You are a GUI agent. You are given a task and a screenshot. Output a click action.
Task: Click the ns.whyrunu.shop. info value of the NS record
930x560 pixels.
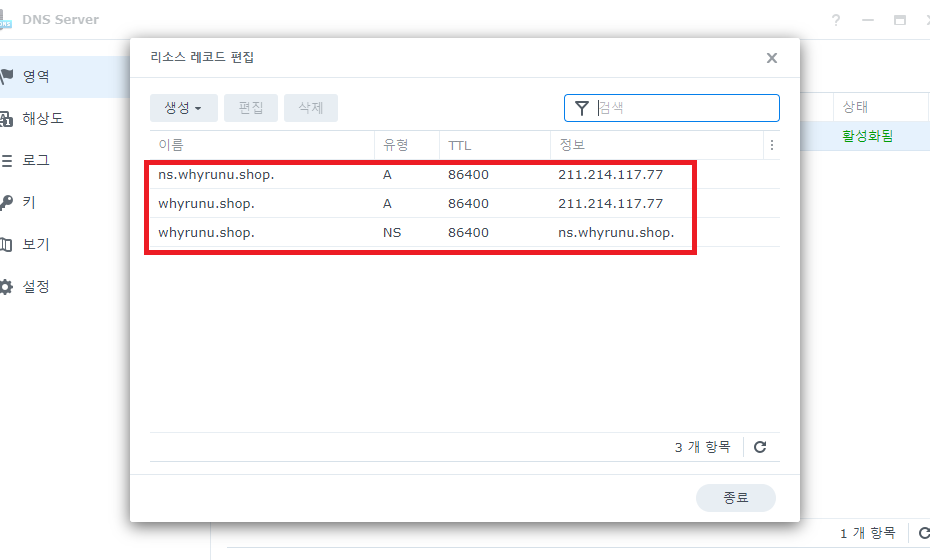click(616, 233)
